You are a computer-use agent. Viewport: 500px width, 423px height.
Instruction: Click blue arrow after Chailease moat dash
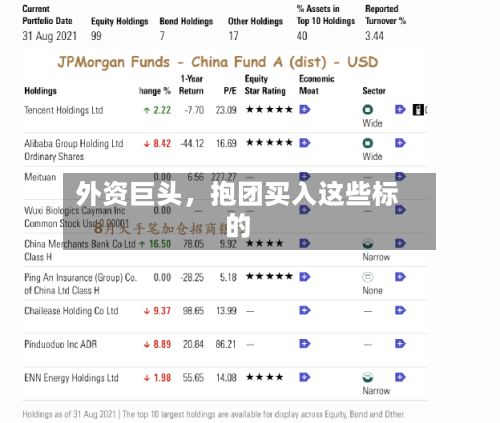click(x=400, y=310)
